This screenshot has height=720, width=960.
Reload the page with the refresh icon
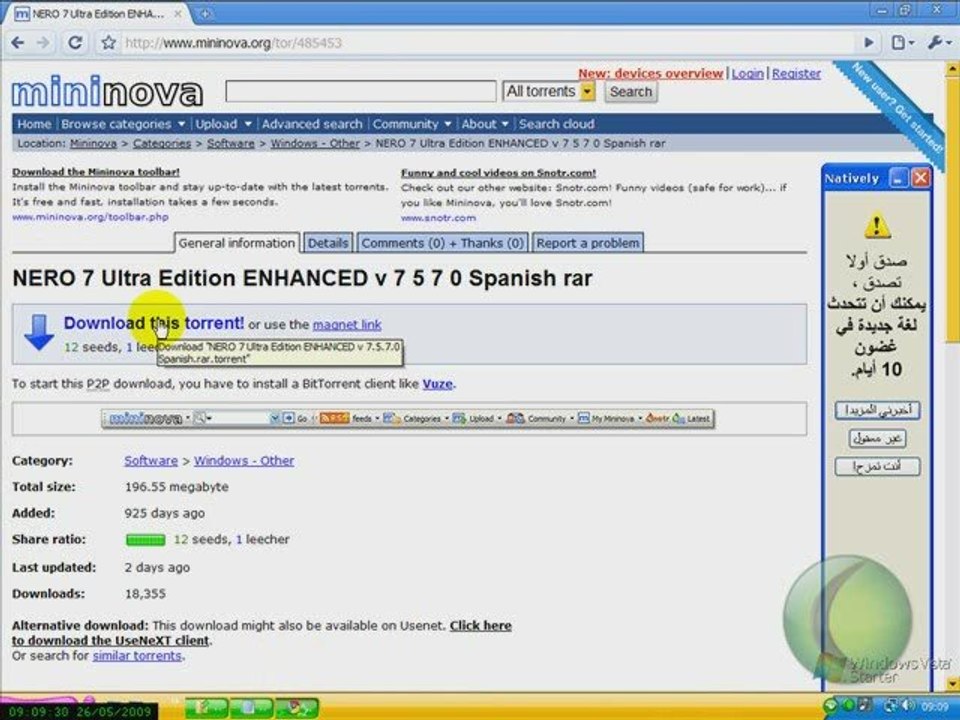(x=75, y=43)
